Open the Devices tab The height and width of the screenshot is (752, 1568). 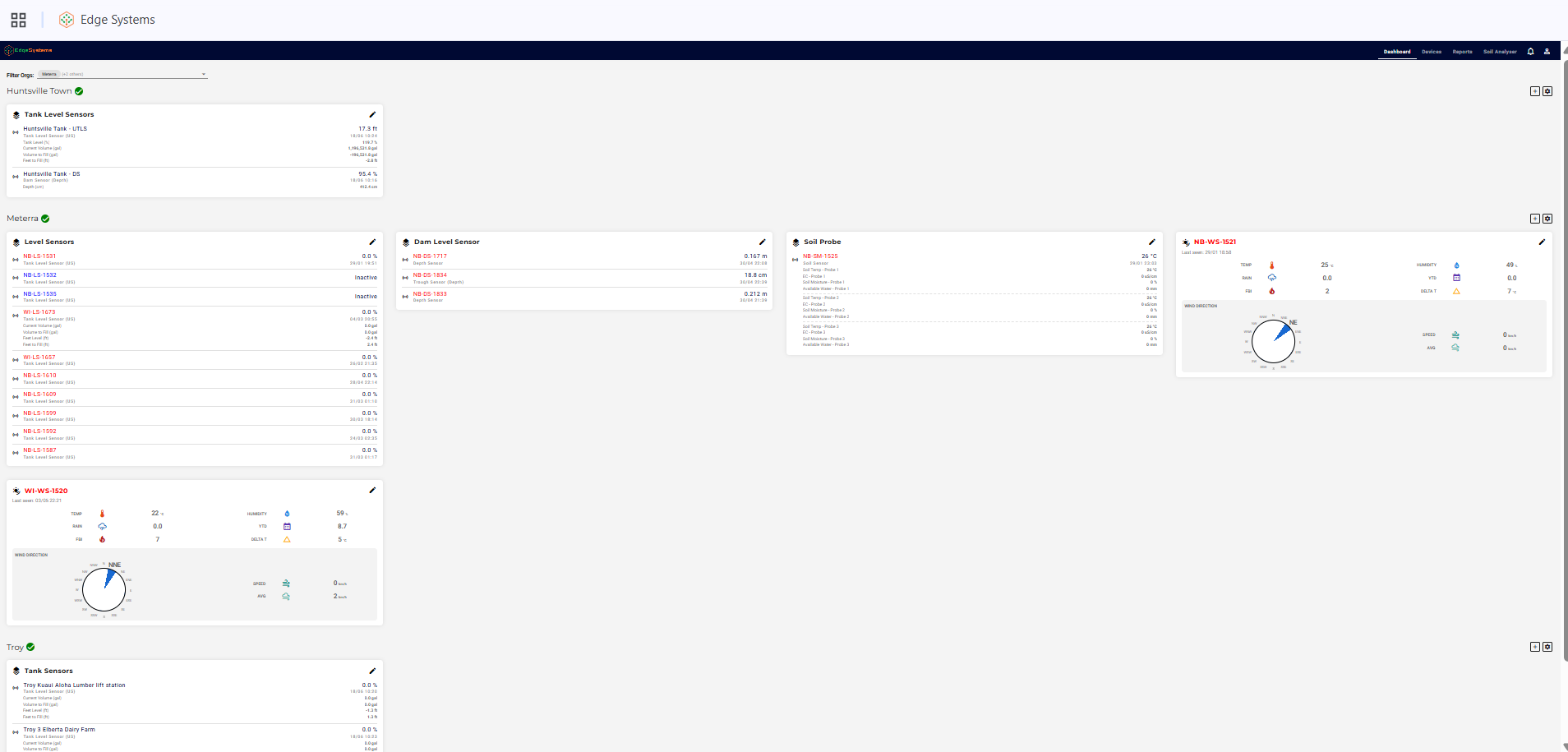coord(1432,51)
